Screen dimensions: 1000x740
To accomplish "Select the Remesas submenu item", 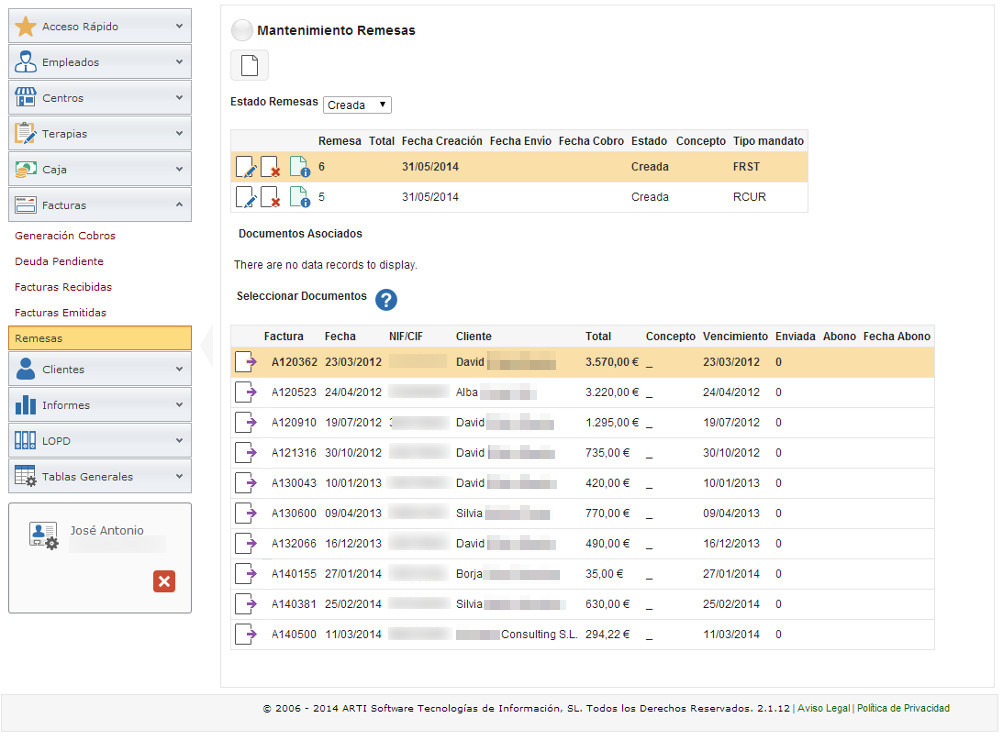I will (x=100, y=338).
